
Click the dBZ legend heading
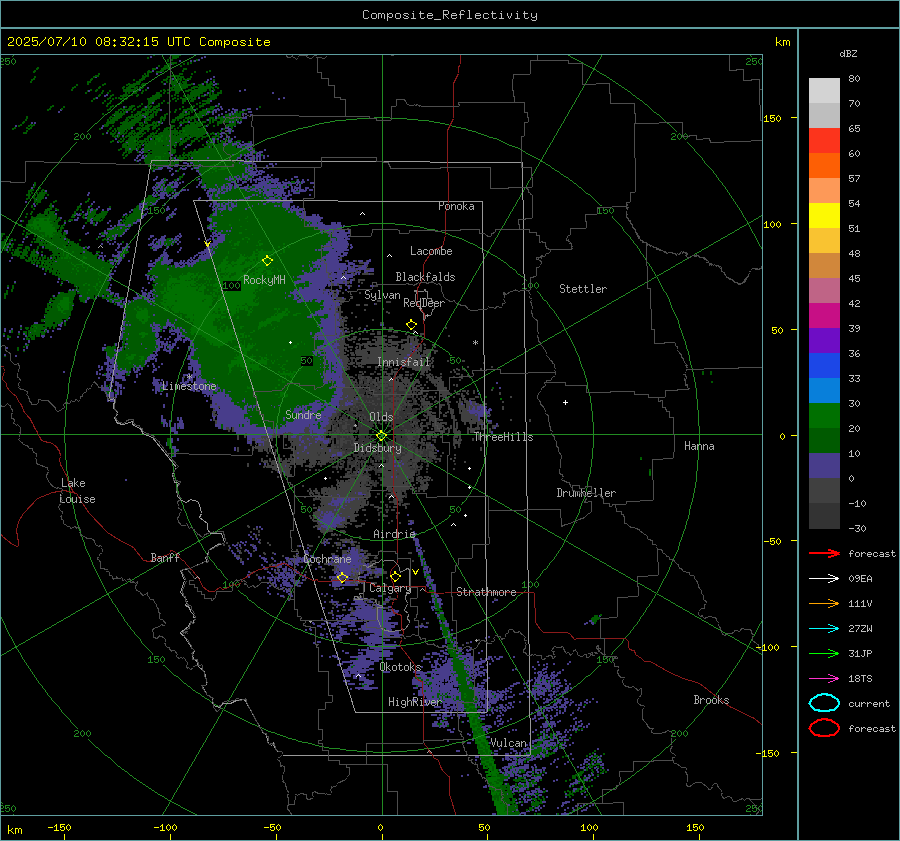pos(848,53)
